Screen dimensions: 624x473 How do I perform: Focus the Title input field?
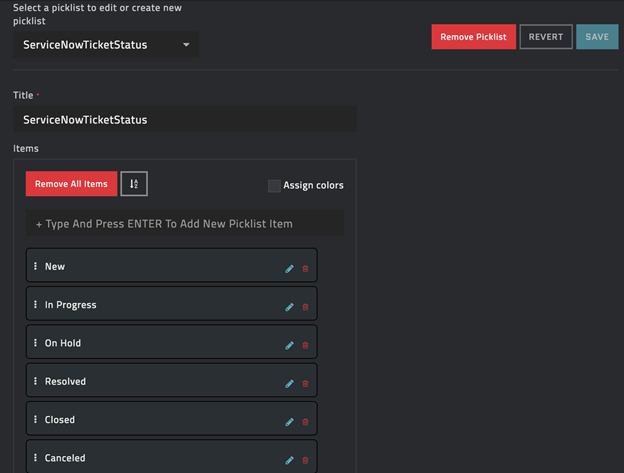185,119
